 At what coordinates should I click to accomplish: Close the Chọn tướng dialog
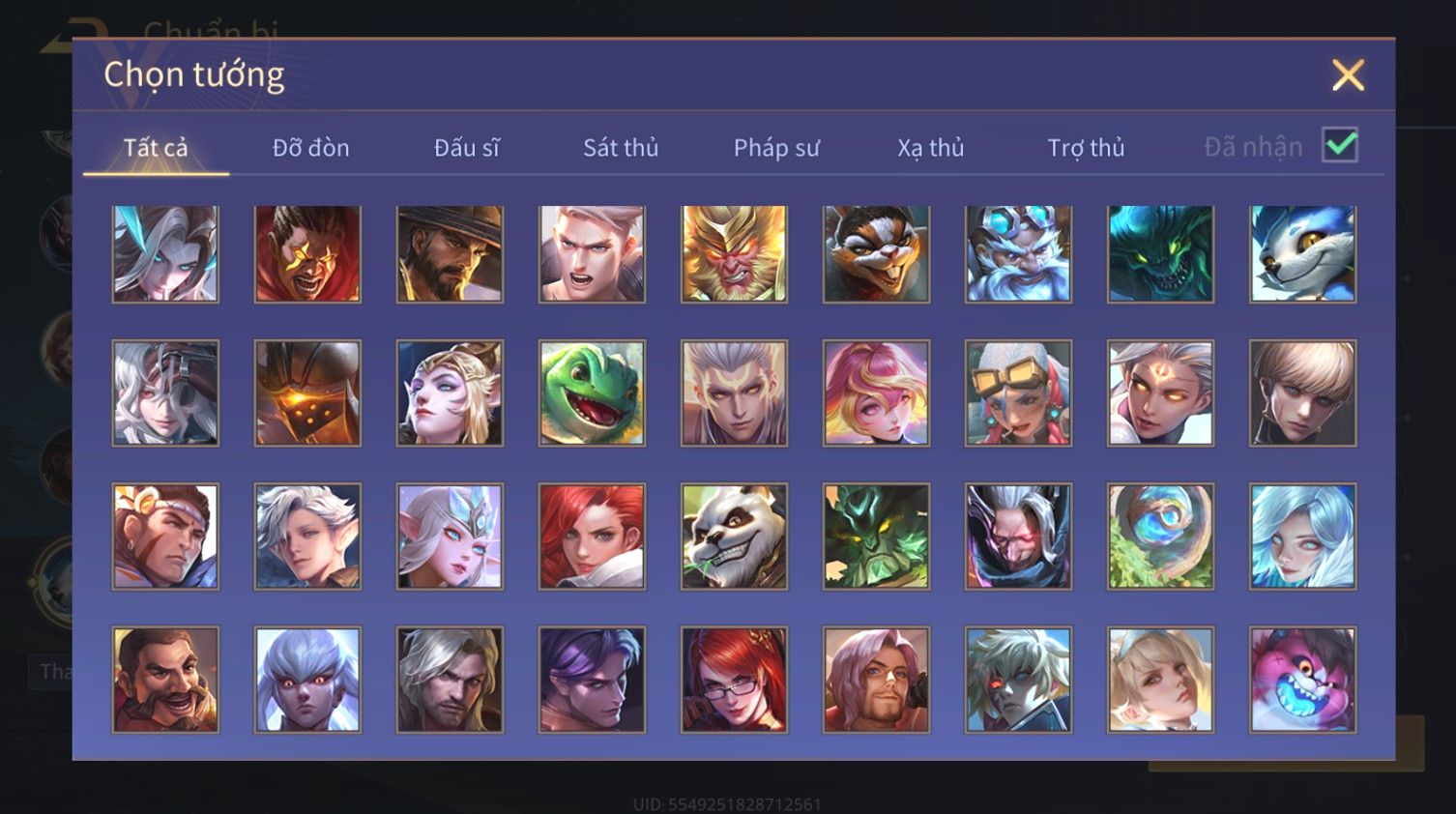click(1348, 74)
